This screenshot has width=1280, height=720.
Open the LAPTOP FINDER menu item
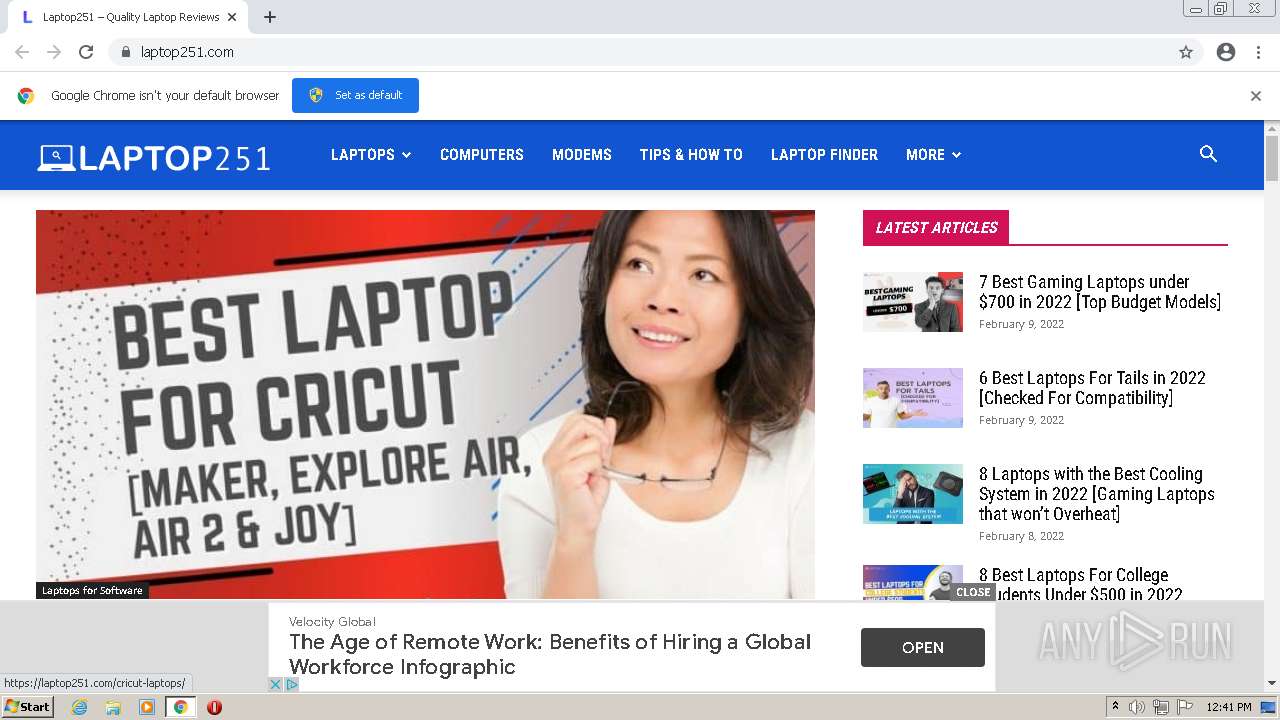824,155
